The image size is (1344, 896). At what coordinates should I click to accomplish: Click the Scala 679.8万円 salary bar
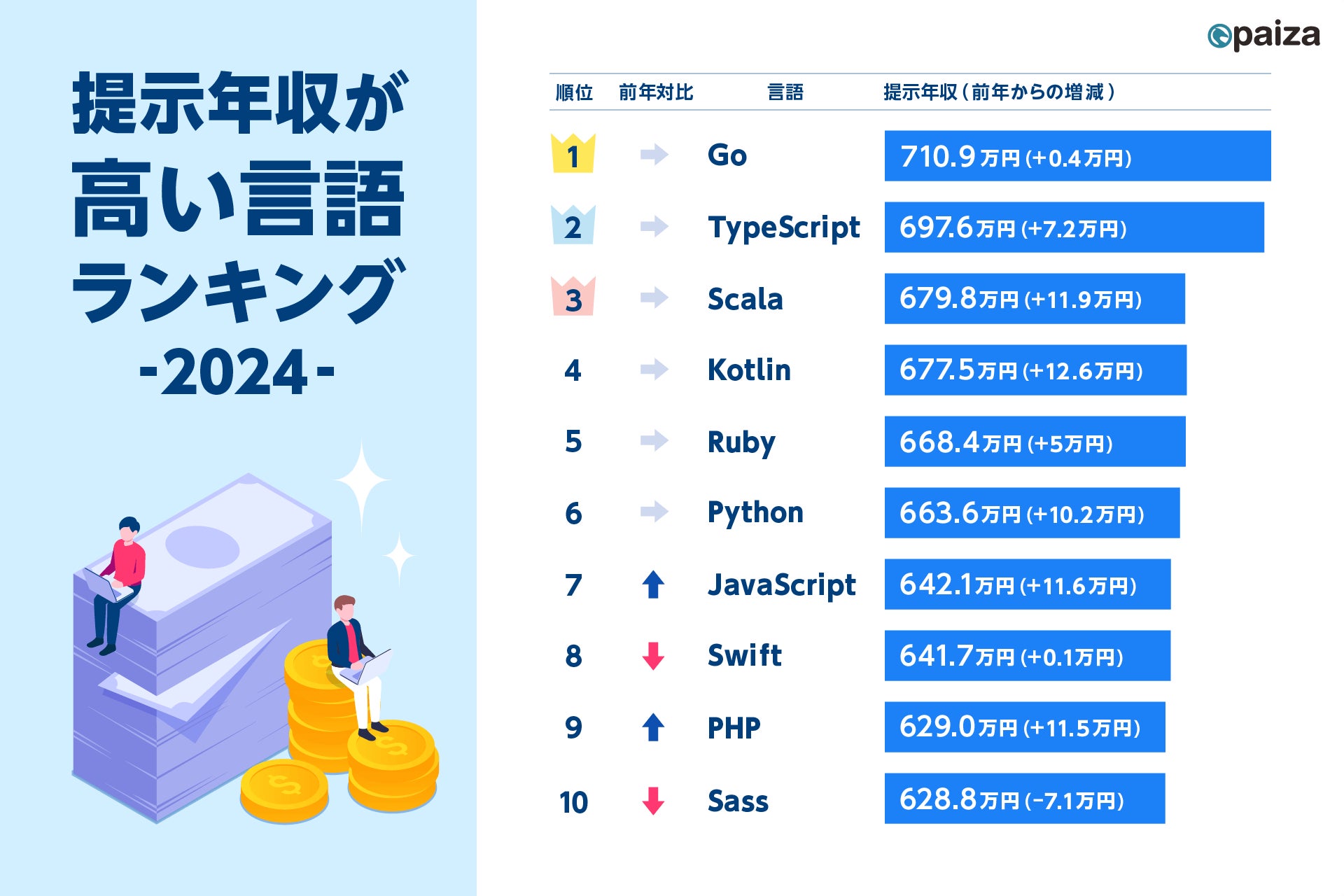click(1035, 299)
